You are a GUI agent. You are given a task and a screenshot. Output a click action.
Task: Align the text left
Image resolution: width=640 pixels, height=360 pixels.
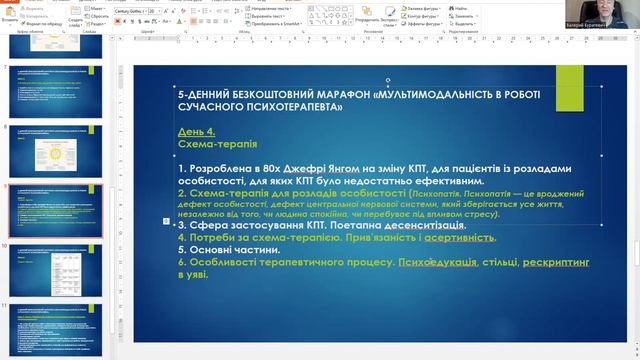pyautogui.click(x=193, y=21)
